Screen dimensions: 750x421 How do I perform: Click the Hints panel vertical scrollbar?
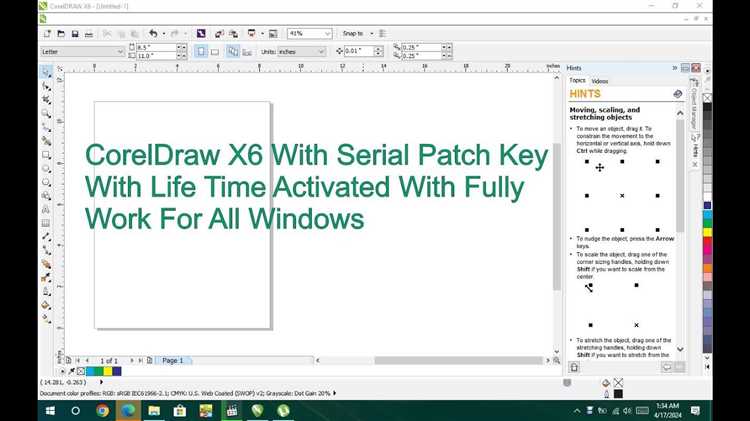click(x=680, y=175)
